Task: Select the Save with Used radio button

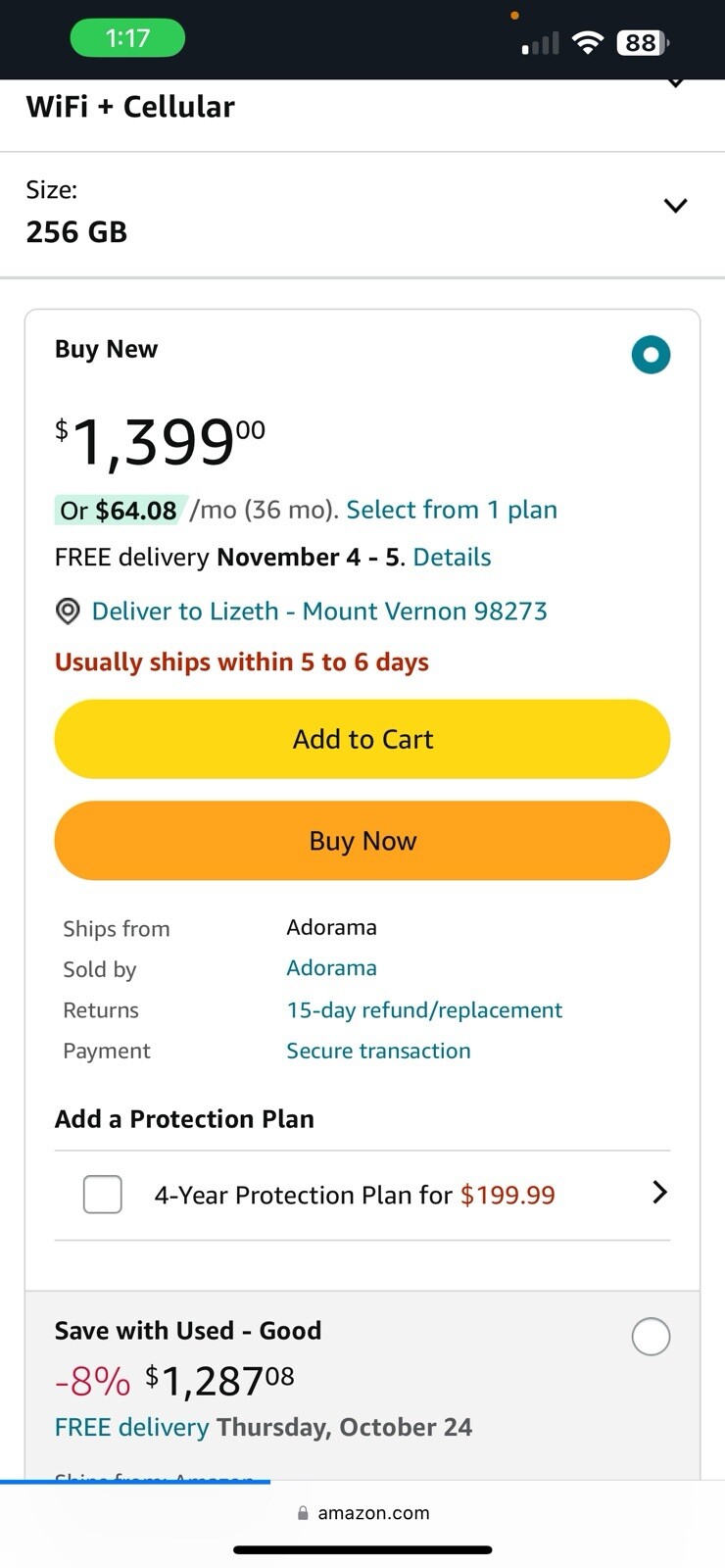Action: click(x=651, y=1336)
